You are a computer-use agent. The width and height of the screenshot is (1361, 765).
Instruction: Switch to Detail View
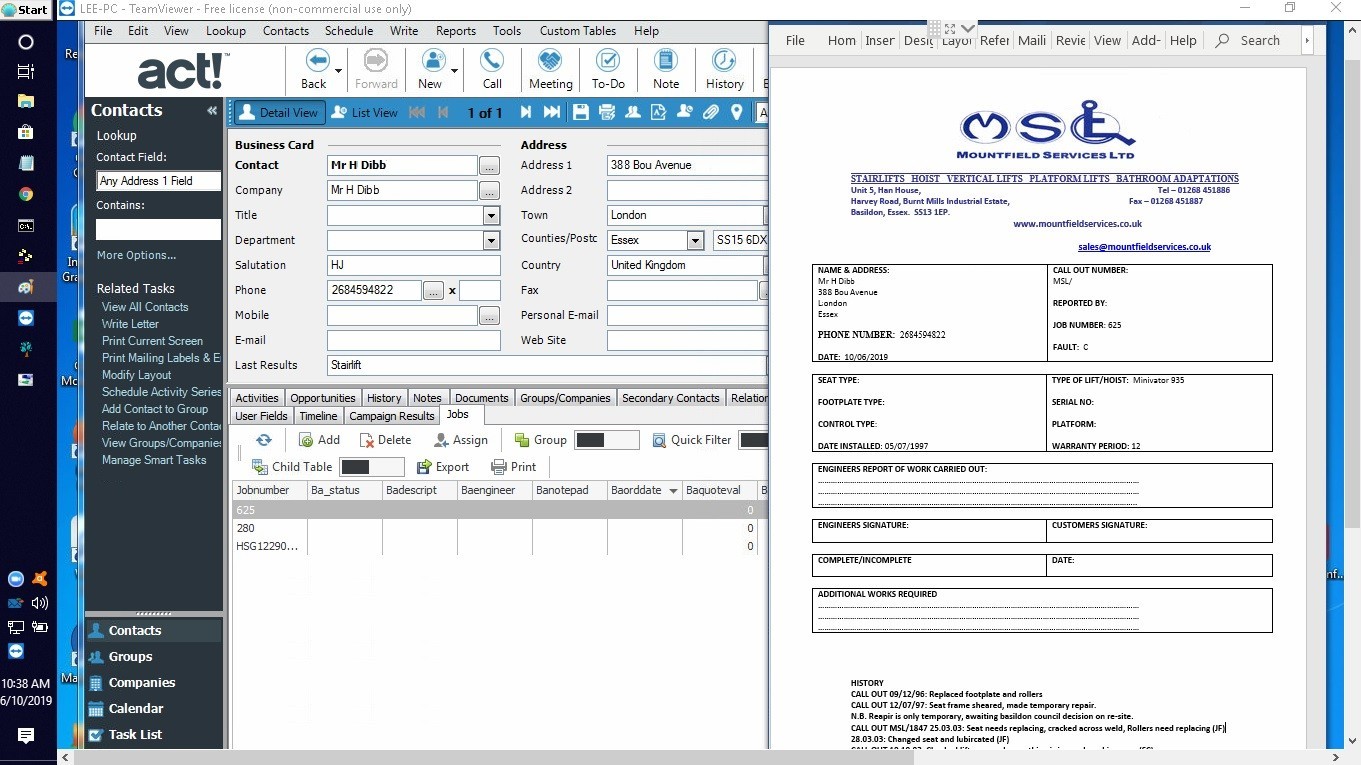(x=278, y=113)
